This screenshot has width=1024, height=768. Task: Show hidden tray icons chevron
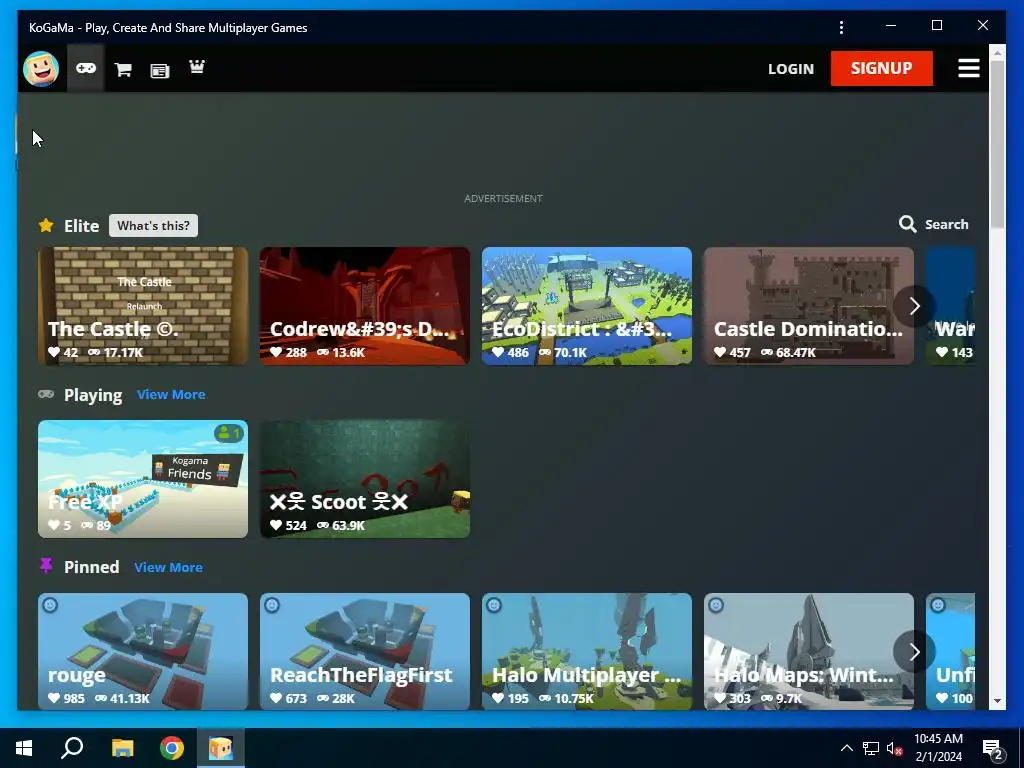click(x=846, y=748)
